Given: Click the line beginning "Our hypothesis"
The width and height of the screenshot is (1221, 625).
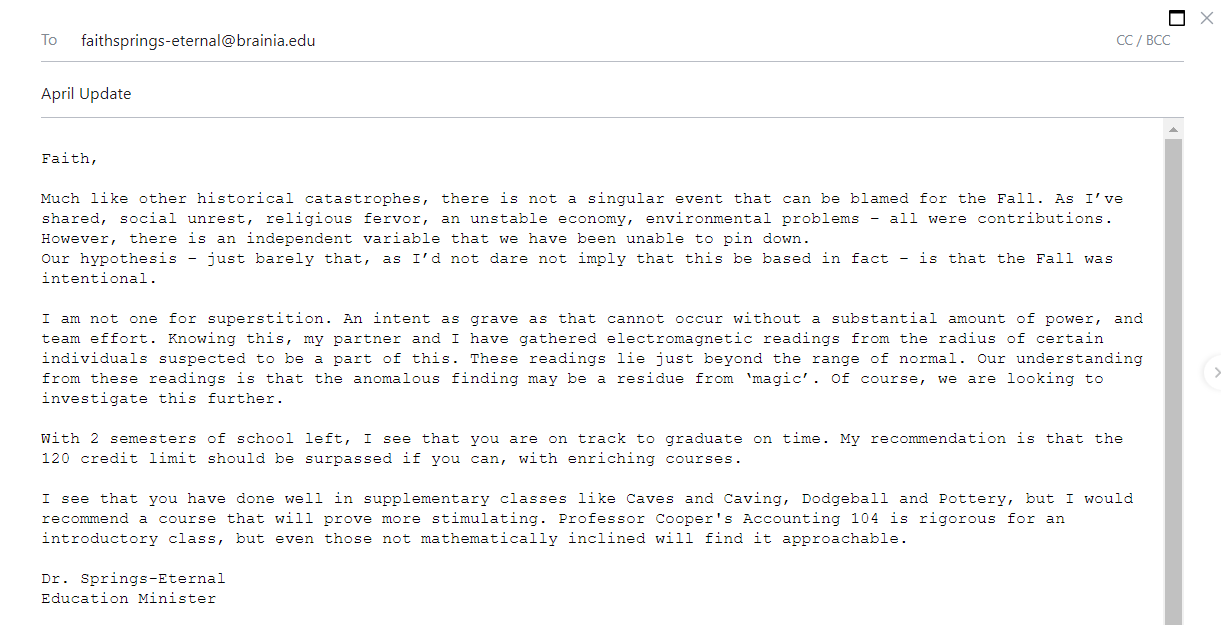Looking at the screenshot, I should (x=577, y=269).
